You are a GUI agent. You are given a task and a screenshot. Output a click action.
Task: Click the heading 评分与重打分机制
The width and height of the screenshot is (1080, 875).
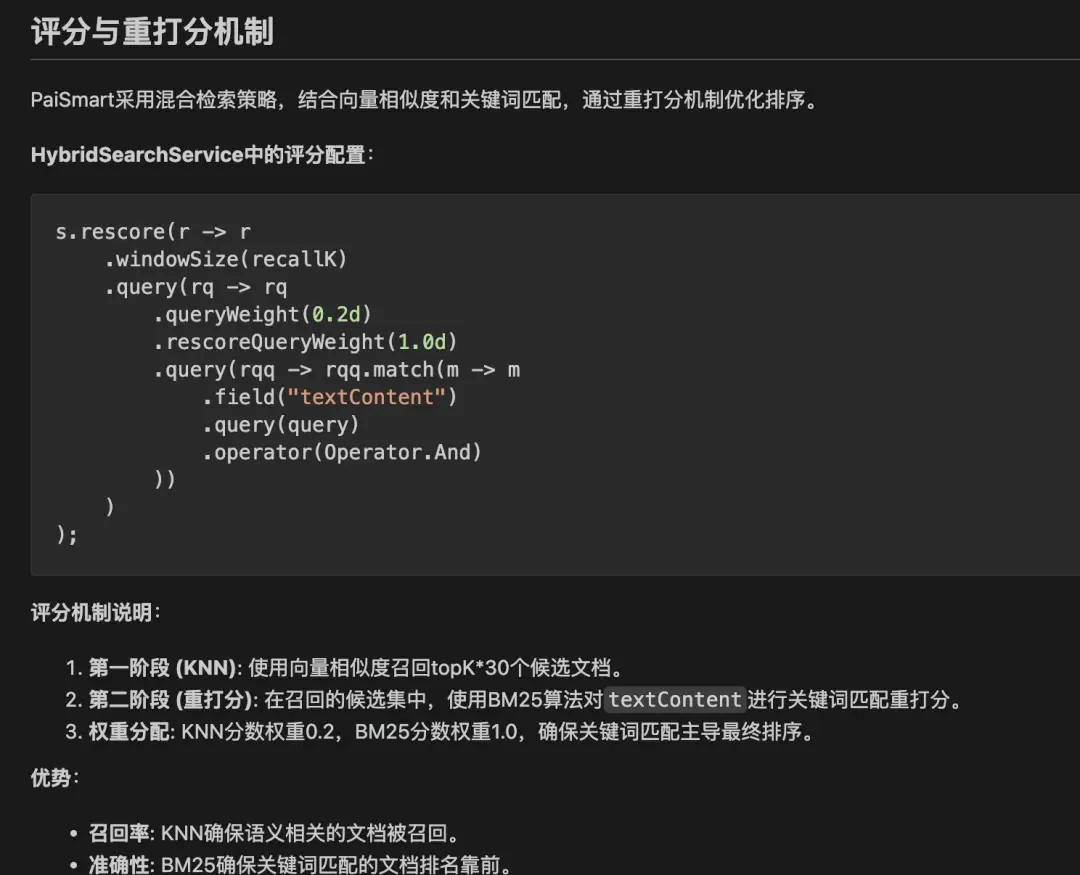(152, 32)
